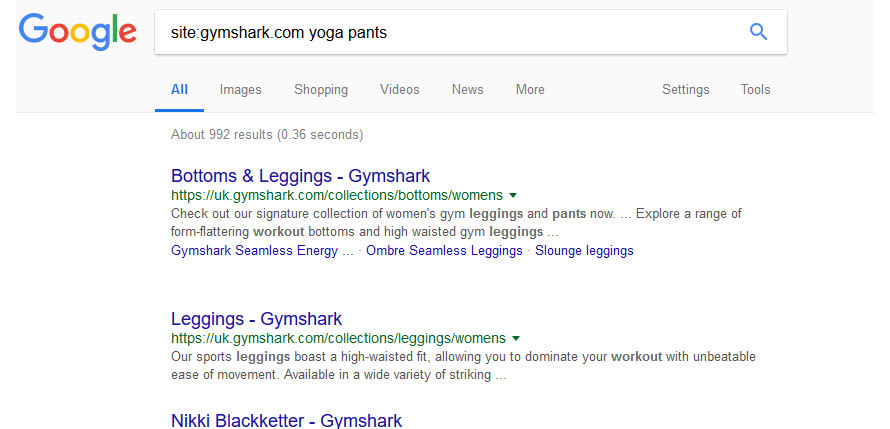890x429 pixels.
Task: Expand the green arrow next to leggings/womens URL
Action: (516, 339)
